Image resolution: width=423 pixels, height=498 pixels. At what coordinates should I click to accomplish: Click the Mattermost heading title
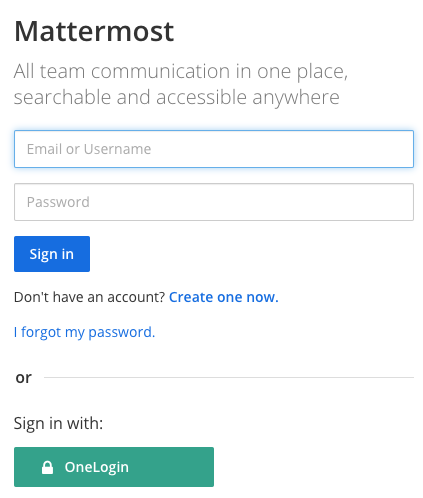coord(94,31)
